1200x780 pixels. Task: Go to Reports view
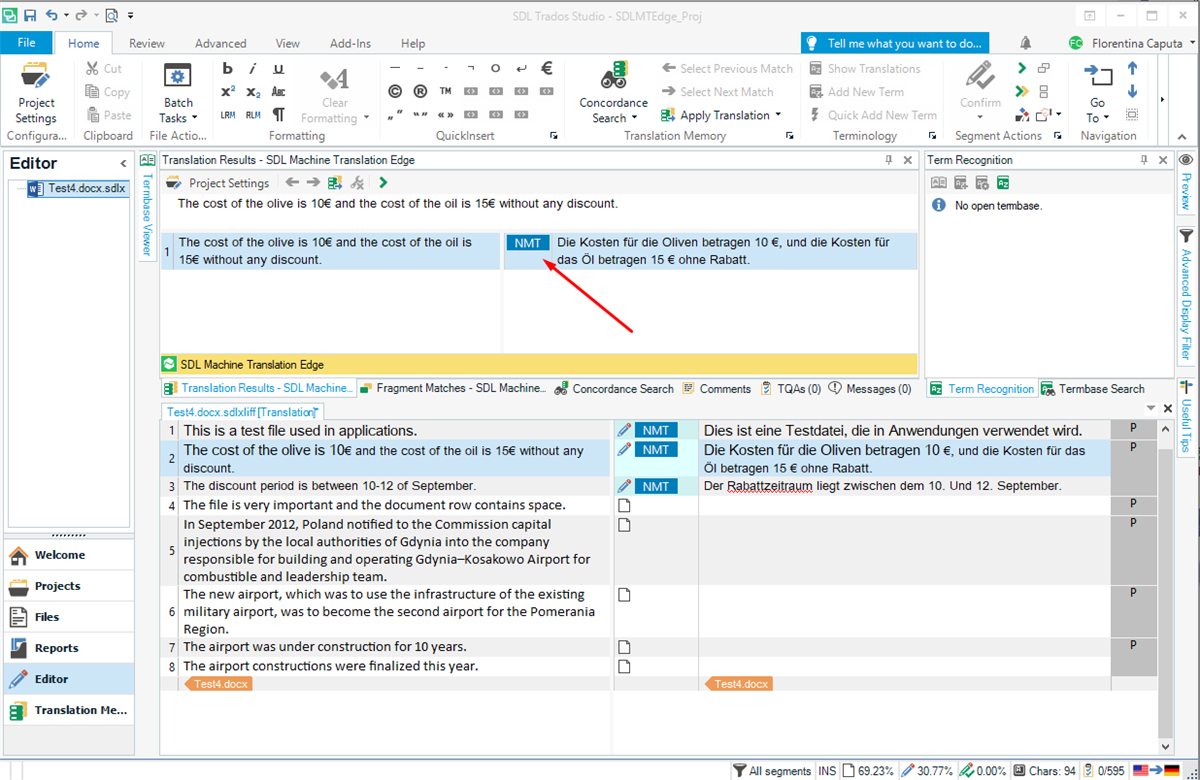coord(68,648)
